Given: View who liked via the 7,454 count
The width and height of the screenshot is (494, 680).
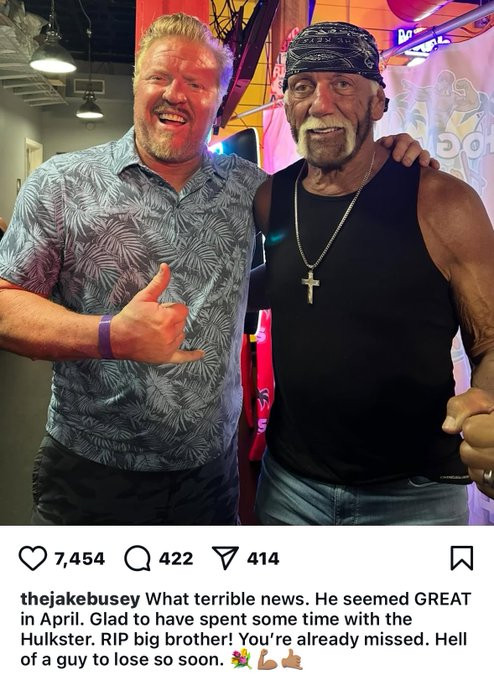Looking at the screenshot, I should [x=79, y=559].
